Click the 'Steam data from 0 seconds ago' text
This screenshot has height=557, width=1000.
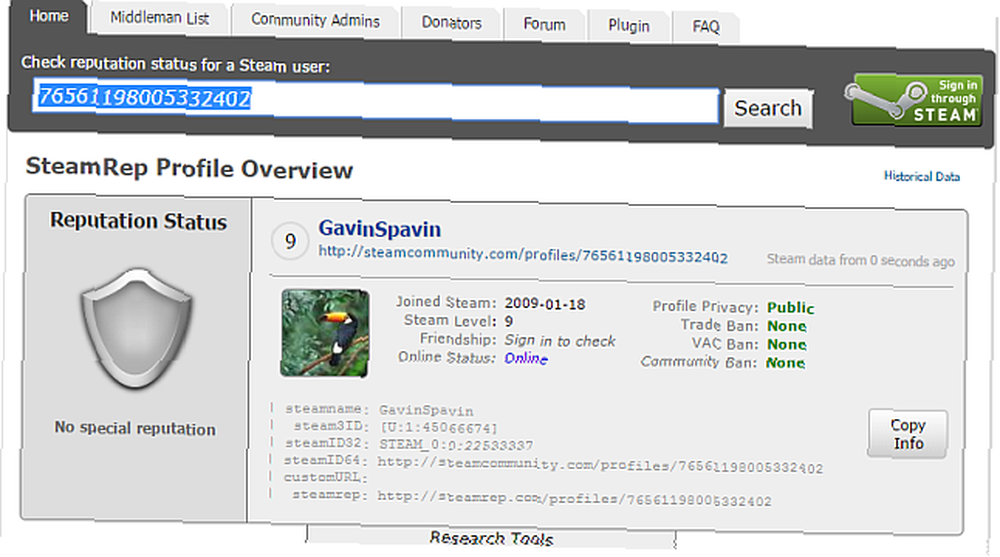point(860,260)
